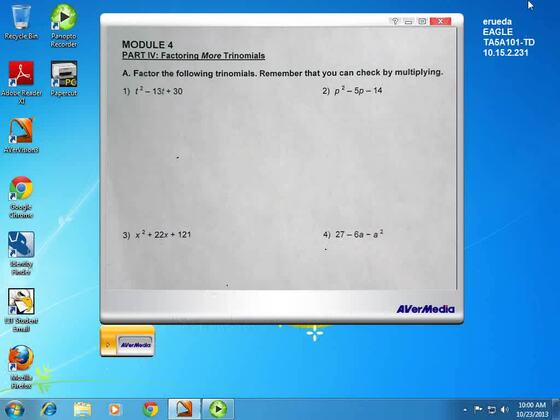
Task: Close the AVerMedia viewer window
Action: [440, 21]
